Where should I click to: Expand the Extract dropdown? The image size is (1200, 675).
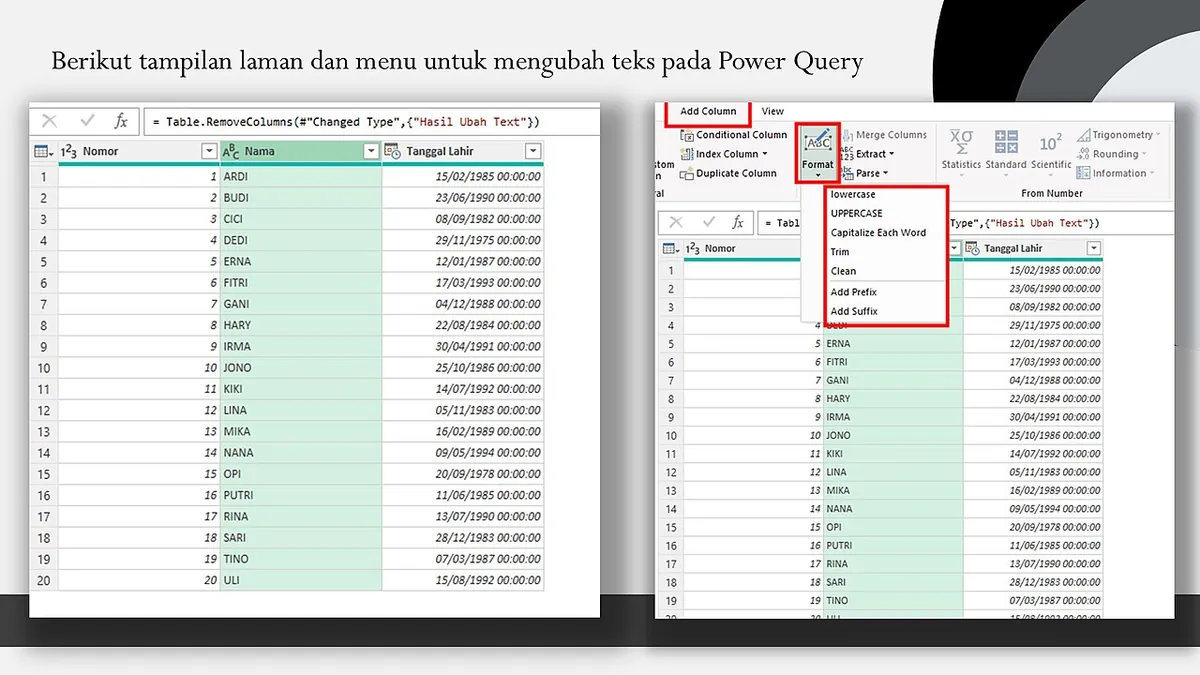click(x=891, y=154)
